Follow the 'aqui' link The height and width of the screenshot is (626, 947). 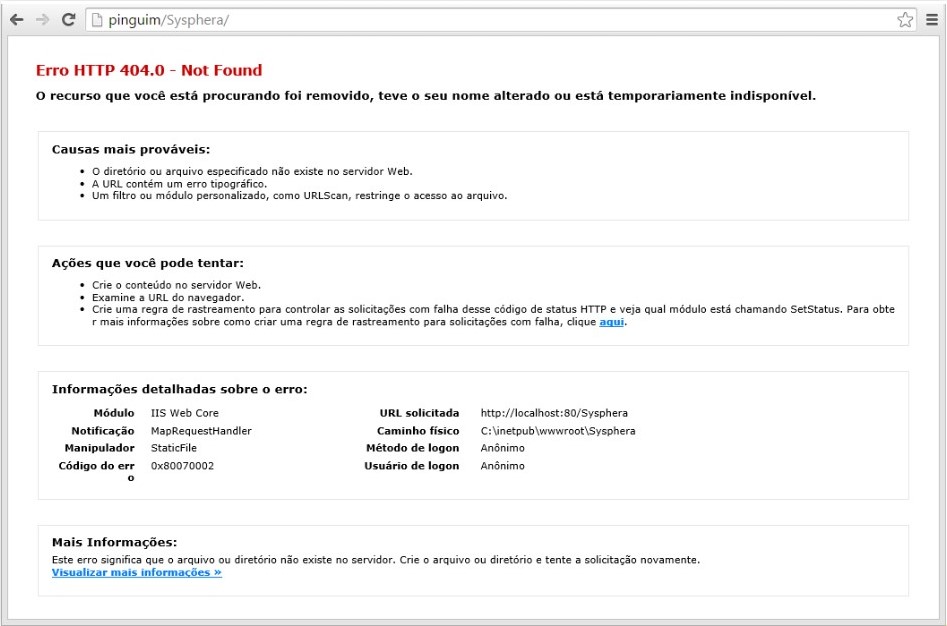[611, 322]
